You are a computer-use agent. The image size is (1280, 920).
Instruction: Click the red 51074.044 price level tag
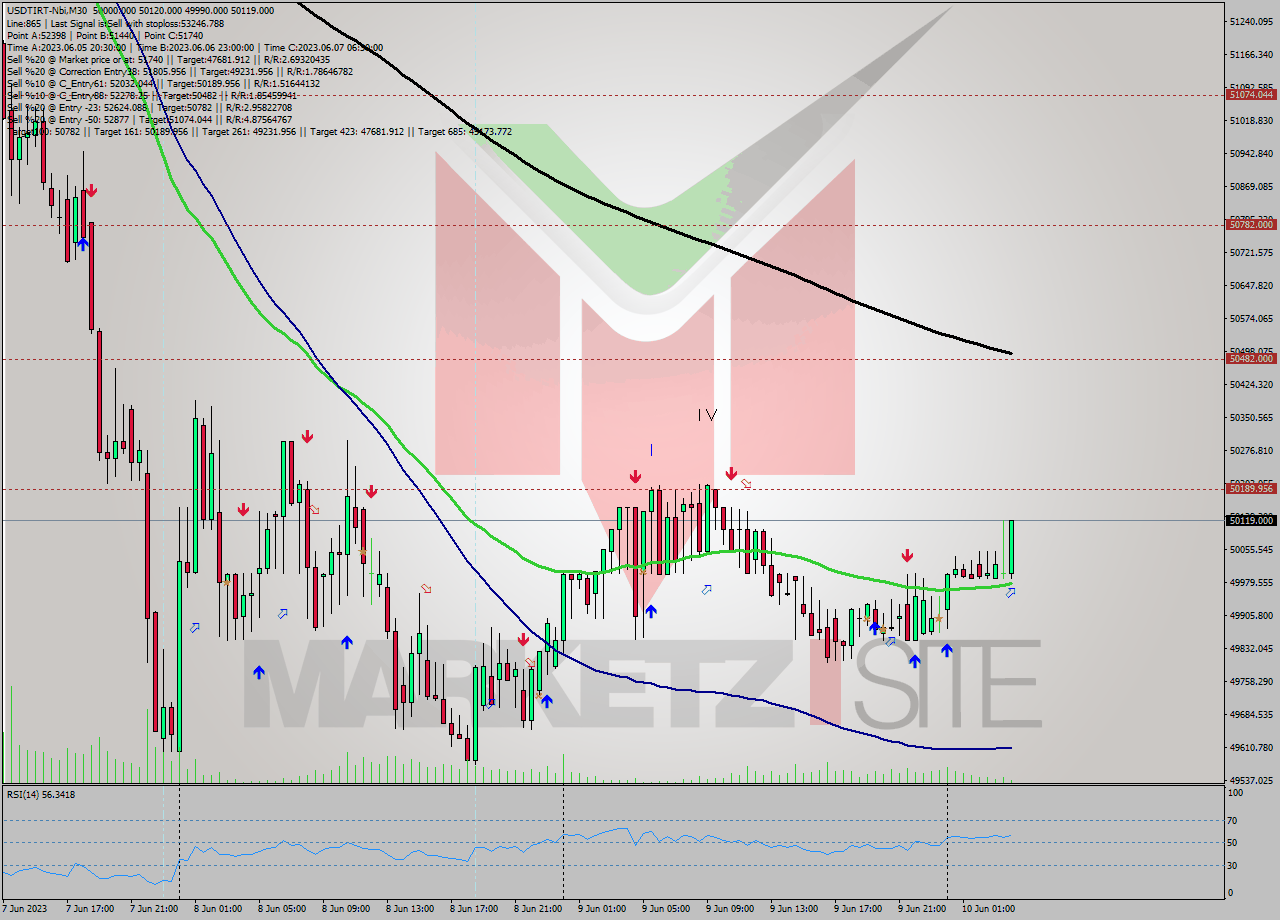[x=1250, y=94]
